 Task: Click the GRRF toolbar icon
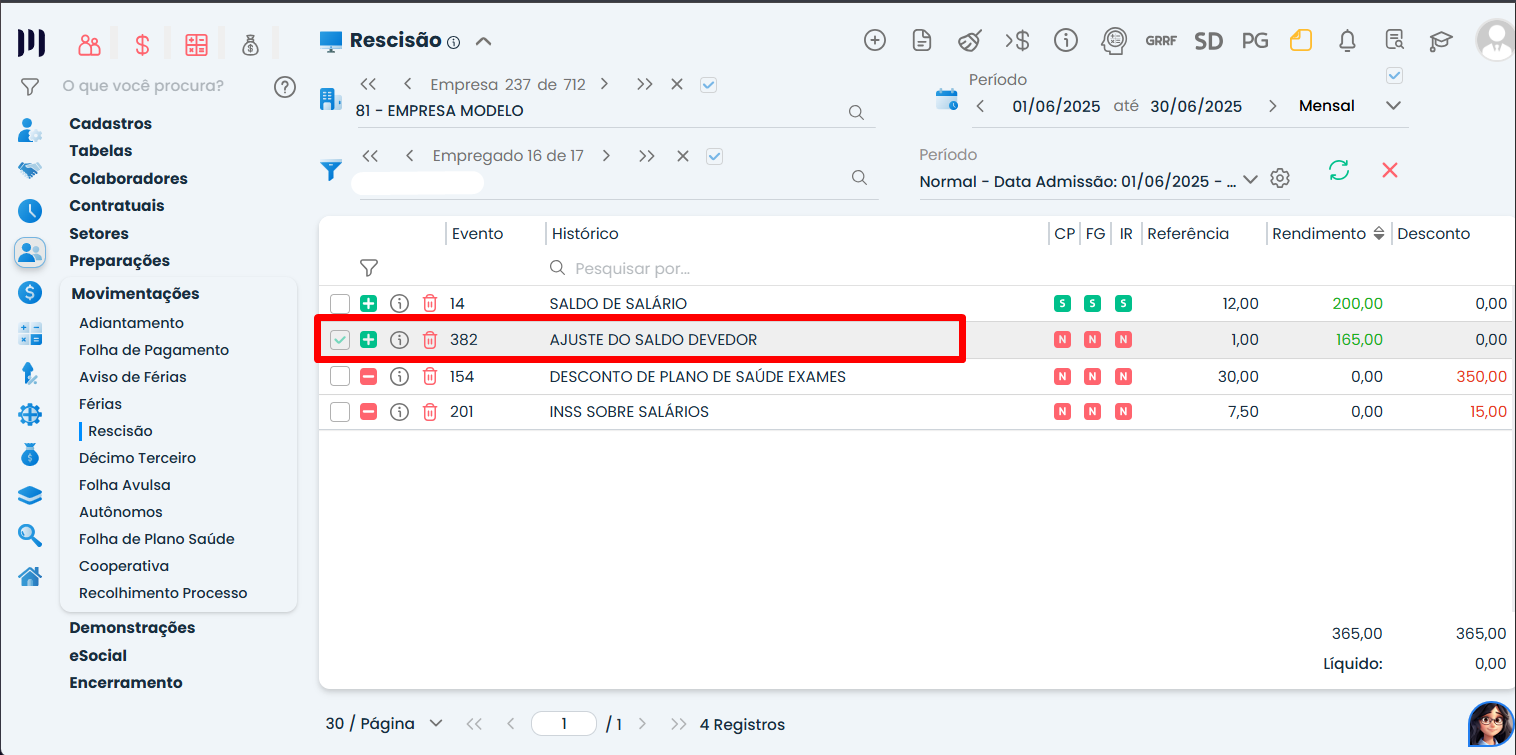tap(1161, 41)
